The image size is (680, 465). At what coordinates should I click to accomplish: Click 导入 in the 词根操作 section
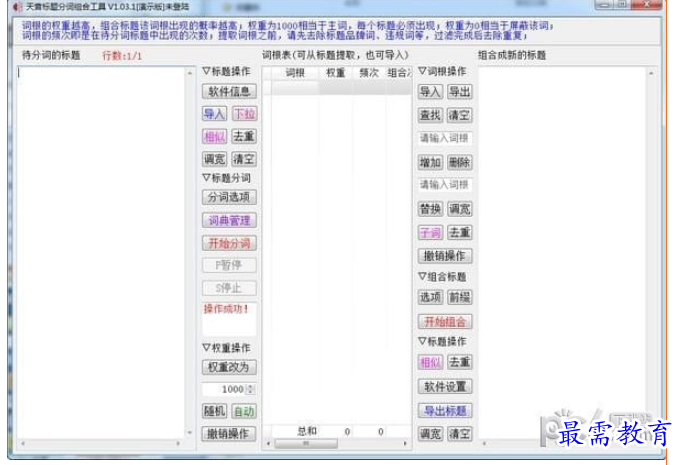(x=430, y=92)
